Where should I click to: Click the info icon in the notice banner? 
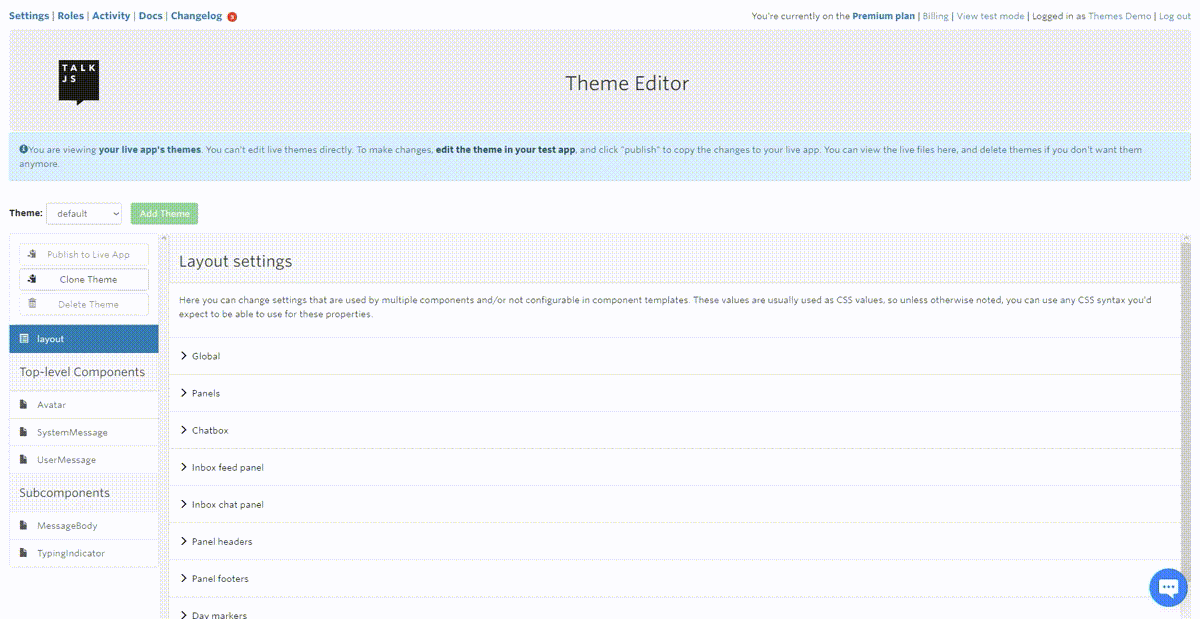23,150
